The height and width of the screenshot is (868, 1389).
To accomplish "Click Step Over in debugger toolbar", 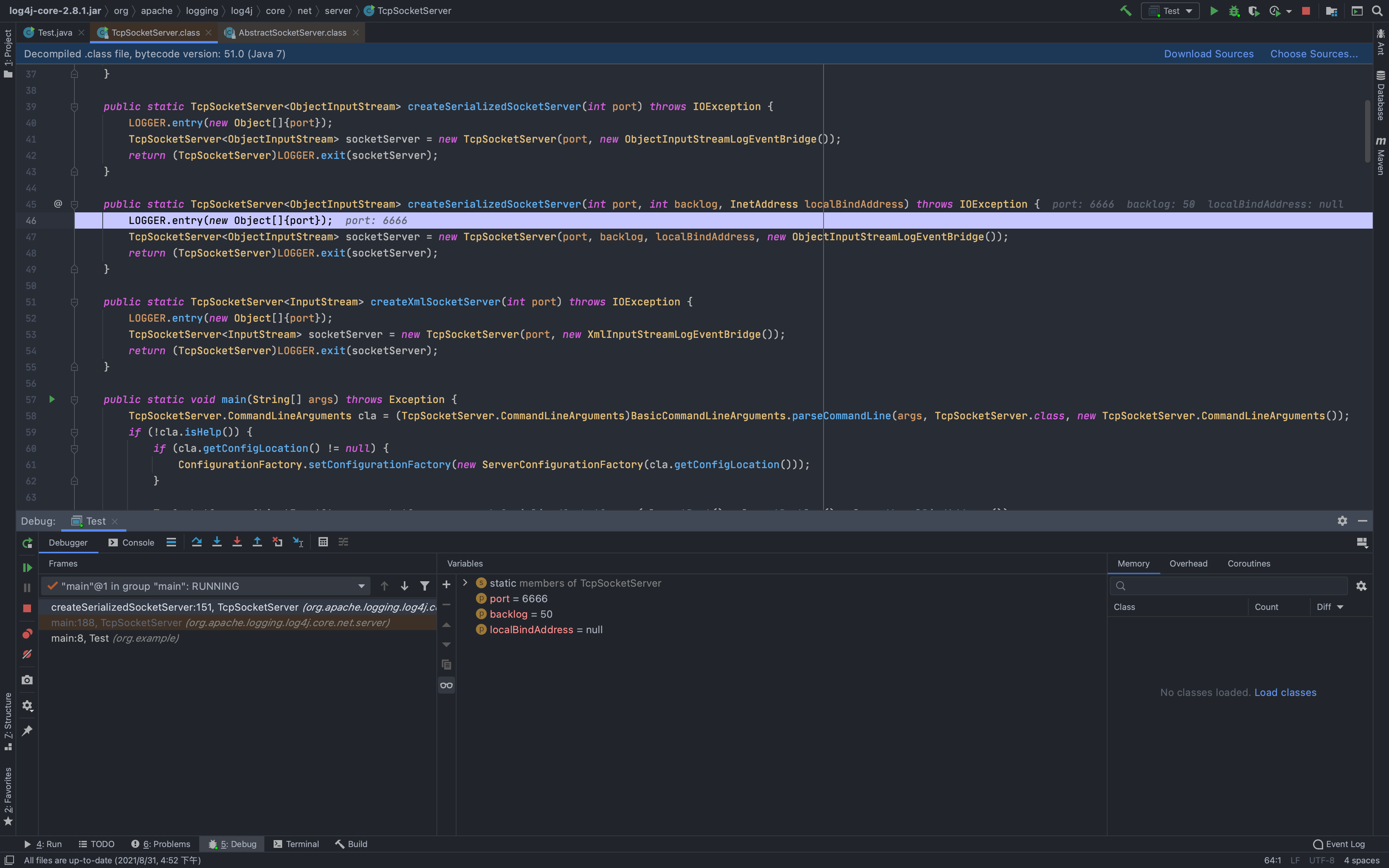I will pos(197,542).
